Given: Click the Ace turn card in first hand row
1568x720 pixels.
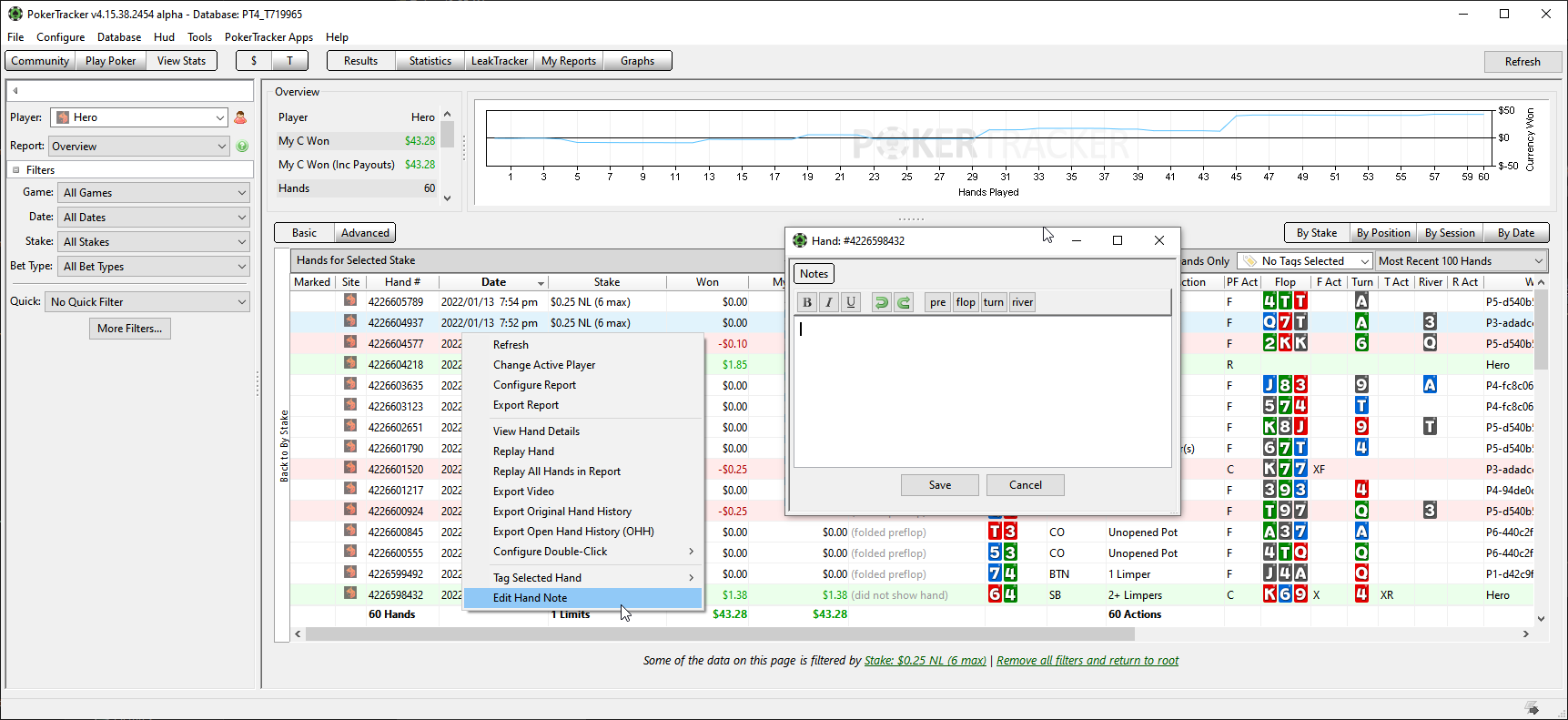Looking at the screenshot, I should 1361,301.
